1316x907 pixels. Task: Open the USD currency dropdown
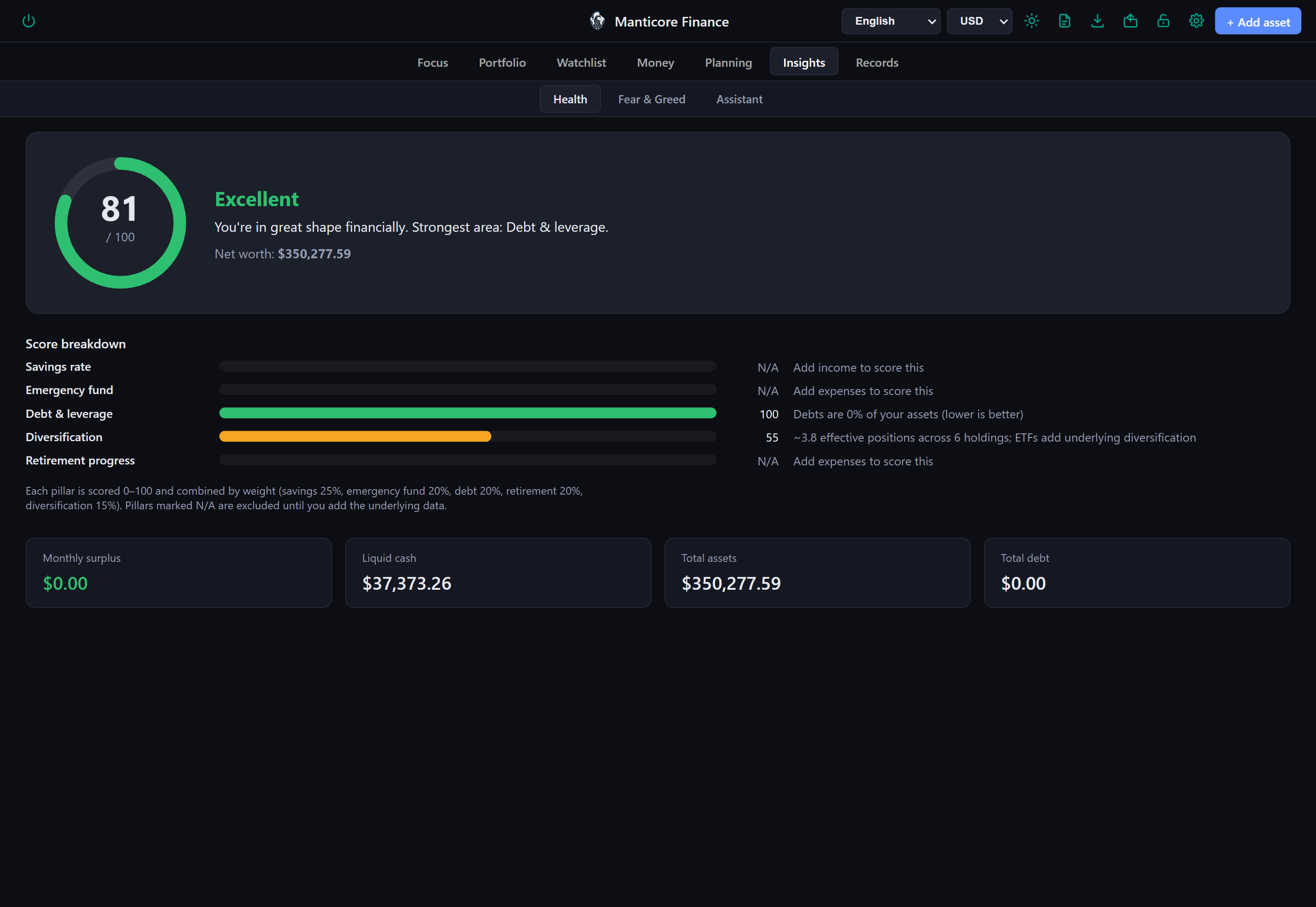coord(979,21)
